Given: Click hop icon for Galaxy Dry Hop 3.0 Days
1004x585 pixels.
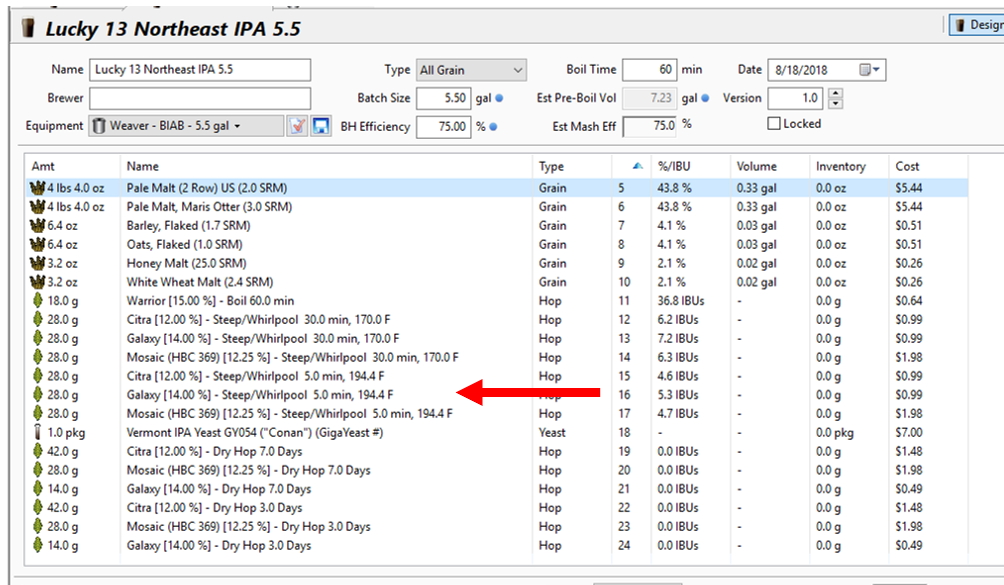Looking at the screenshot, I should [x=38, y=545].
